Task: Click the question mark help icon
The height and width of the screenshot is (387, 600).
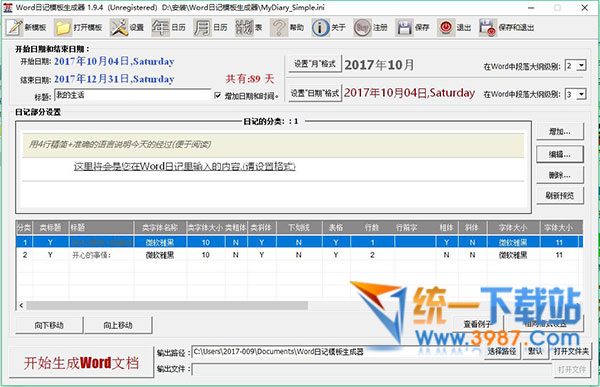Action: click(x=279, y=28)
